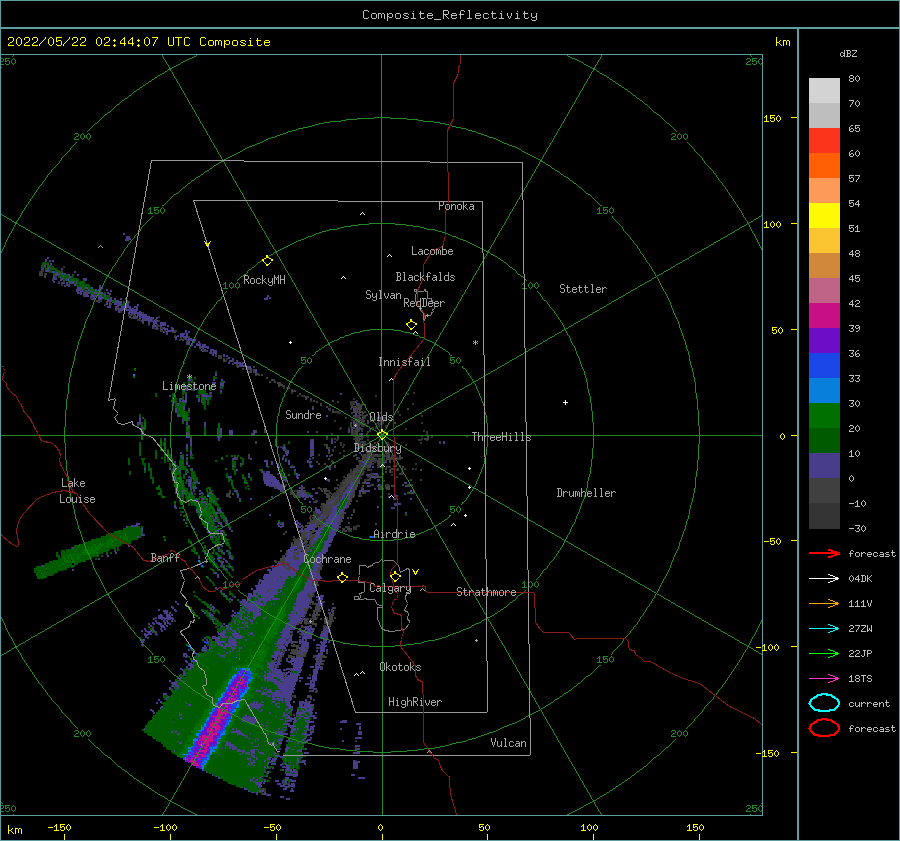The image size is (900, 841).
Task: Click the Strathmore label
Action: pyautogui.click(x=486, y=592)
